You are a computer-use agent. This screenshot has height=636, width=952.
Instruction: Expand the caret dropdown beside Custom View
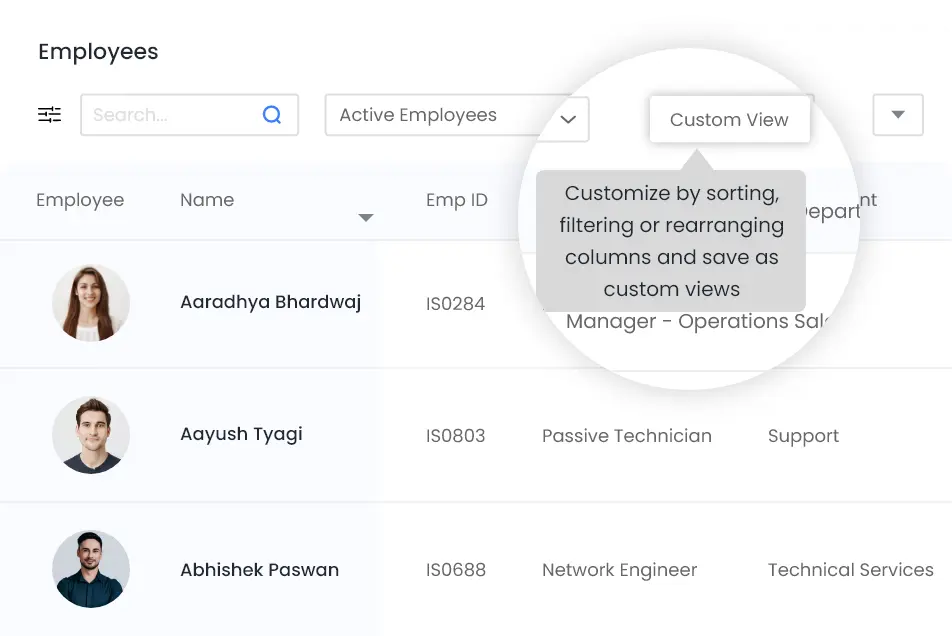tap(897, 115)
